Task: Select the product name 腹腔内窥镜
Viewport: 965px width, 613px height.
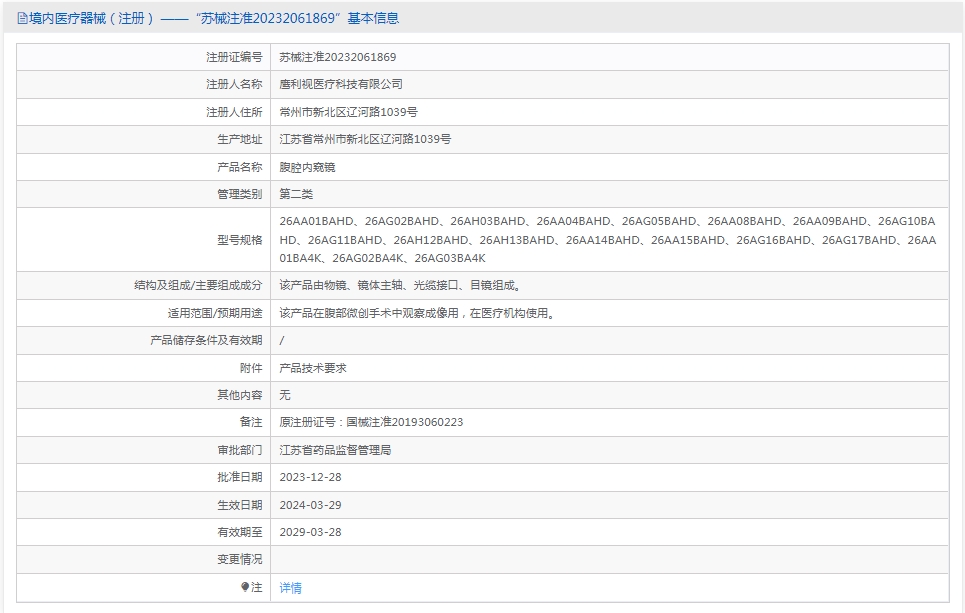Action: point(307,167)
